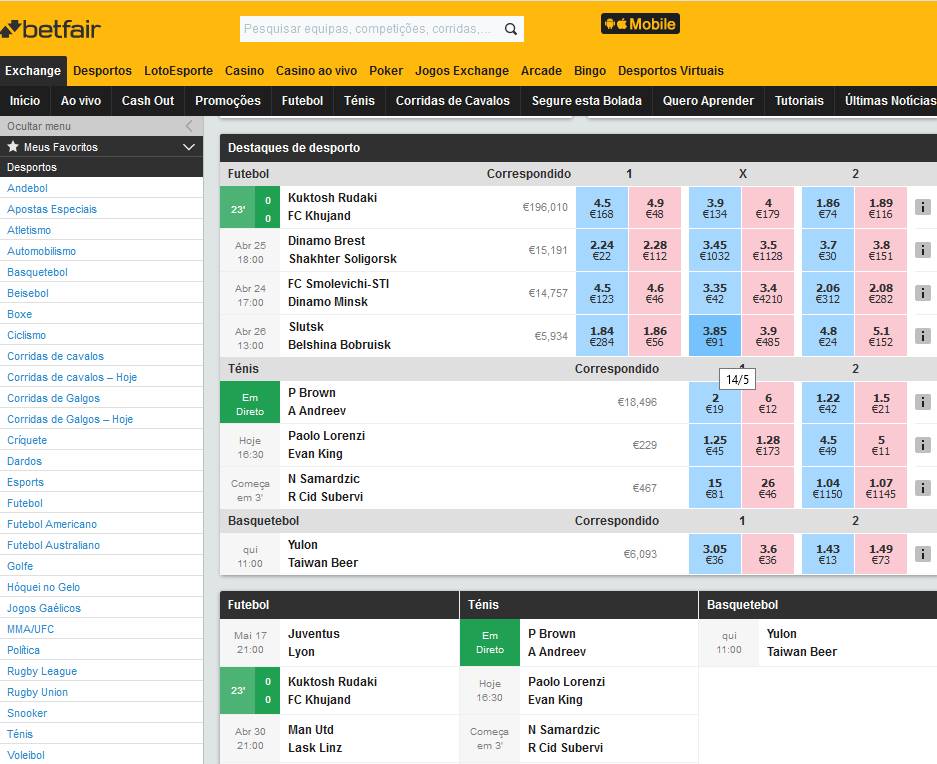Open Cash Out menu item
Screen dimensions: 937x764
point(148,100)
